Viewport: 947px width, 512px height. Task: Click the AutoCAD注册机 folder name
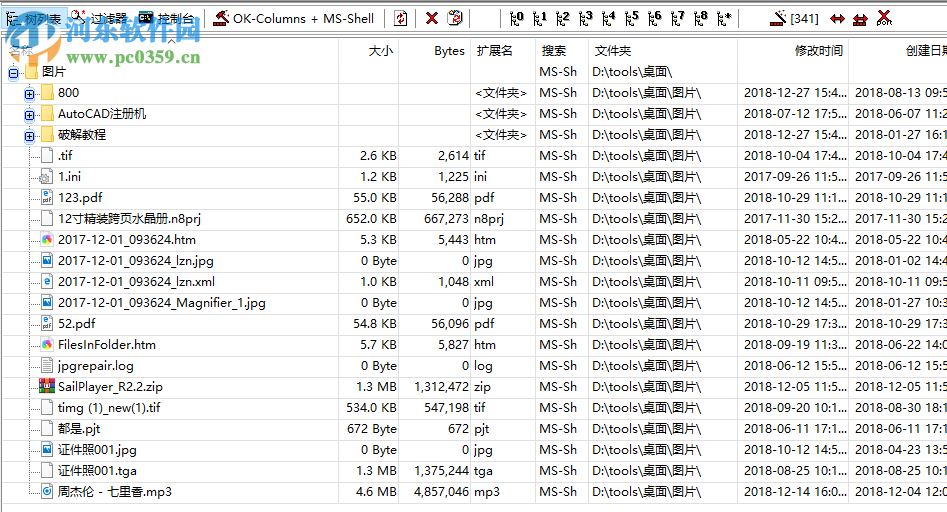(102, 114)
